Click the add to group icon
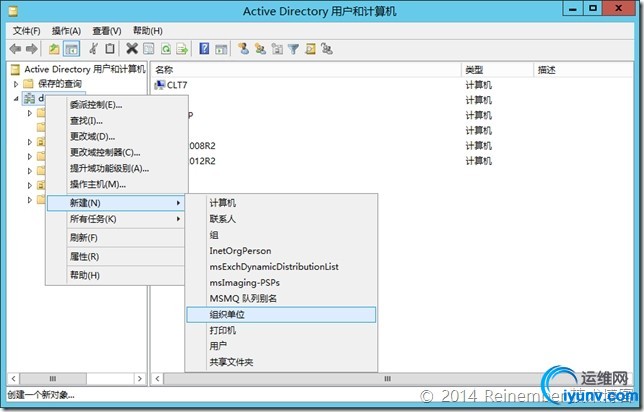Viewport: 644px width, 412px height. pyautogui.click(x=327, y=49)
